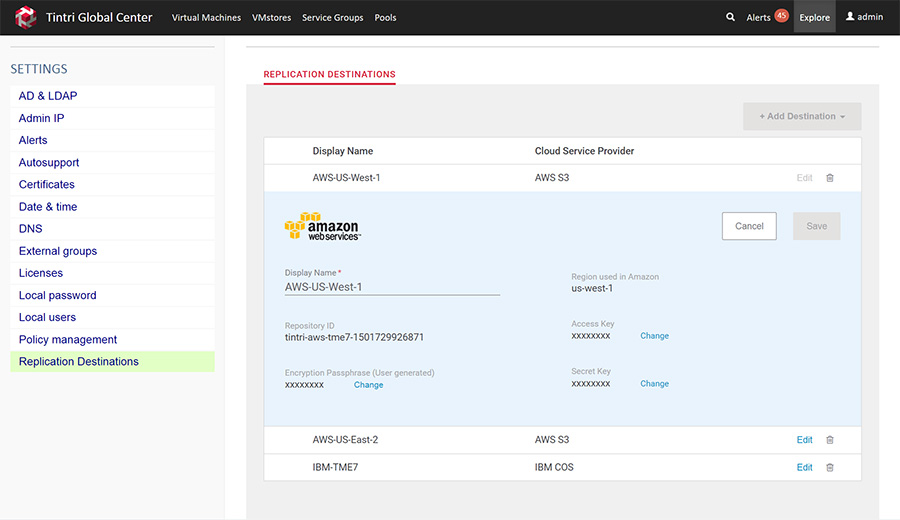This screenshot has height=520, width=900.
Task: Open AD & LDAP settings
Action: tap(112, 96)
